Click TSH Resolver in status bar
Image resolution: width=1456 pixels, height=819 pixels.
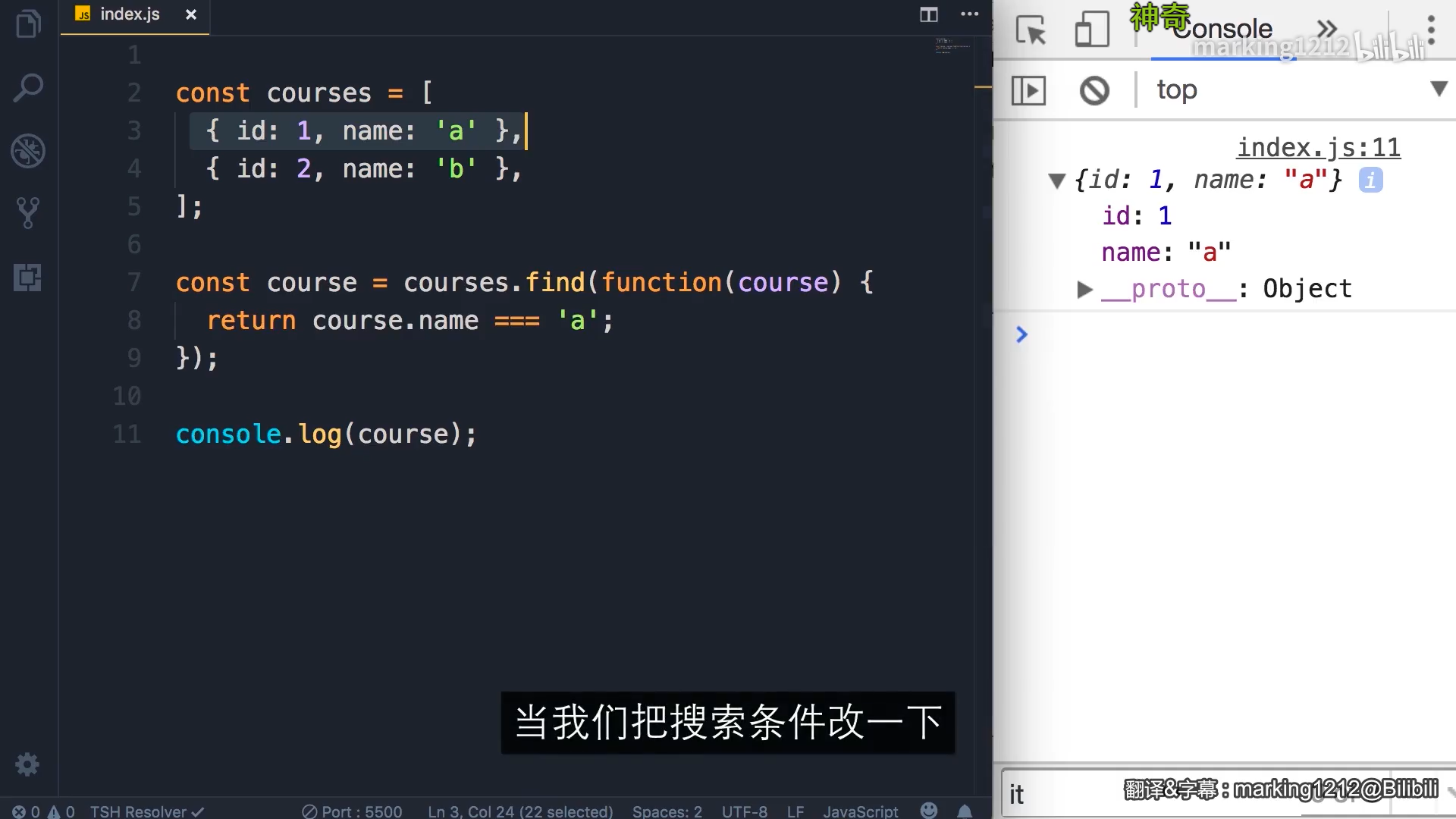pos(147,811)
